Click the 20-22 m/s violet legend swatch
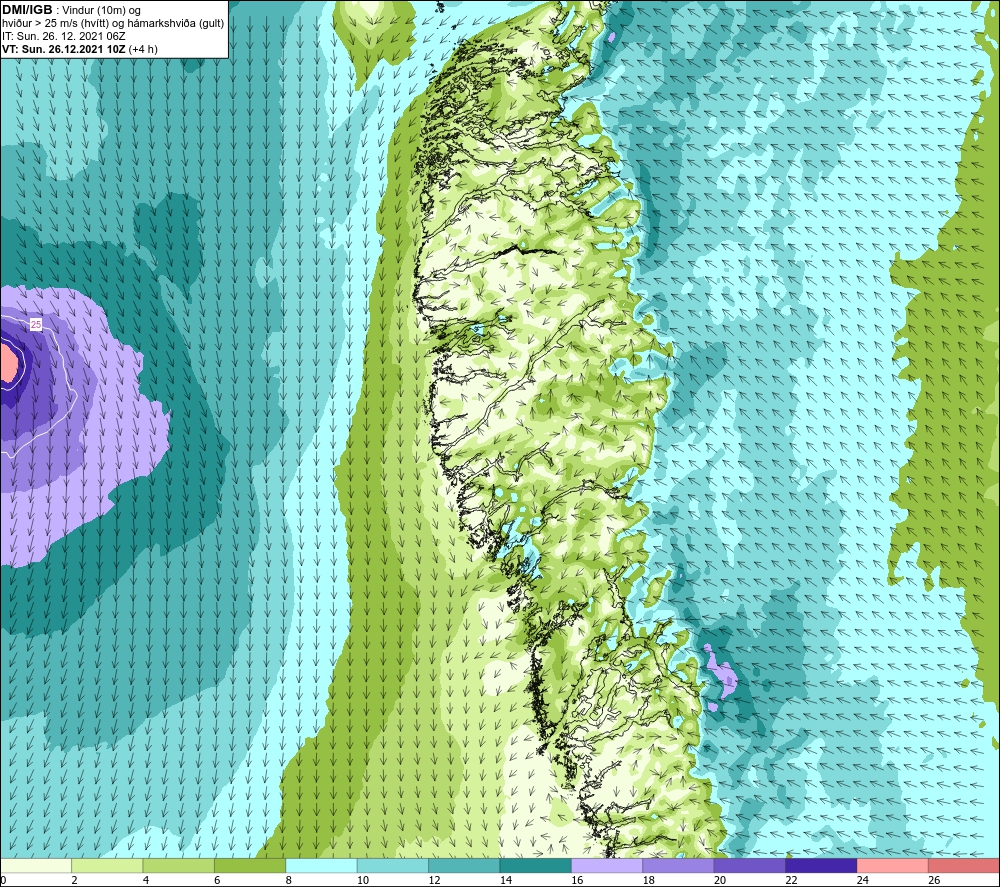 pos(750,866)
